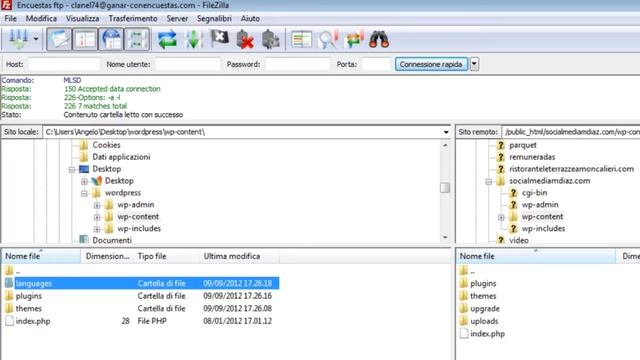Select local languages folder row
640x360 pixels.
(x=141, y=283)
